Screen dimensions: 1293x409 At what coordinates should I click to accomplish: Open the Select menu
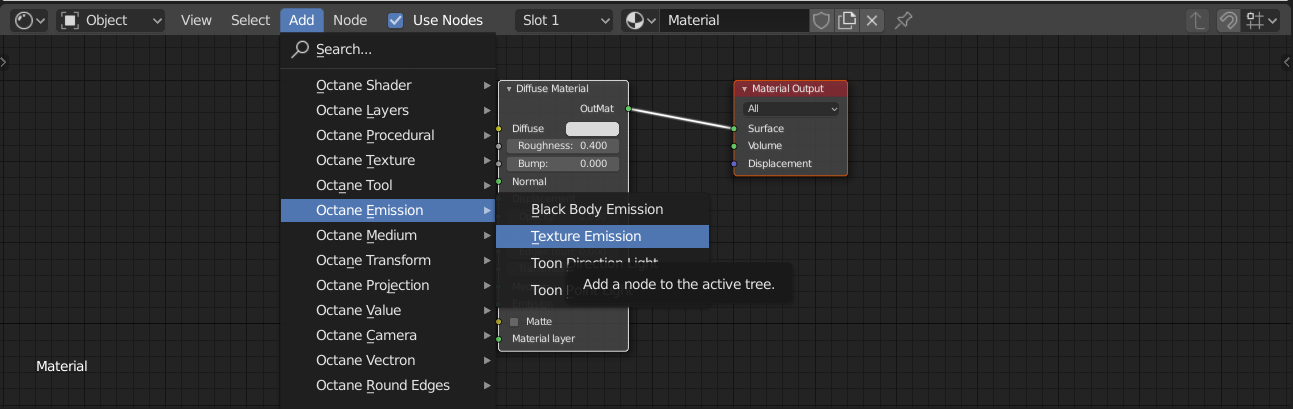point(250,20)
